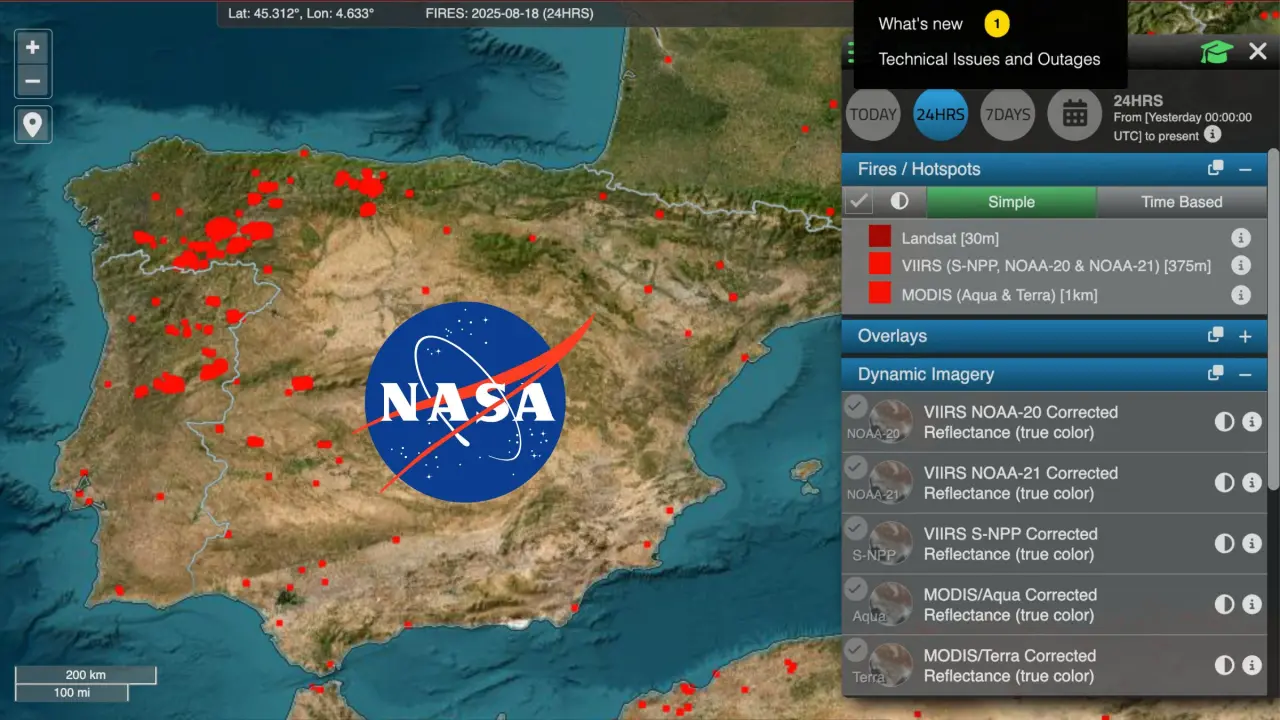1280x720 pixels.
Task: Open the graduation cap tutorial icon
Action: tap(1216, 52)
